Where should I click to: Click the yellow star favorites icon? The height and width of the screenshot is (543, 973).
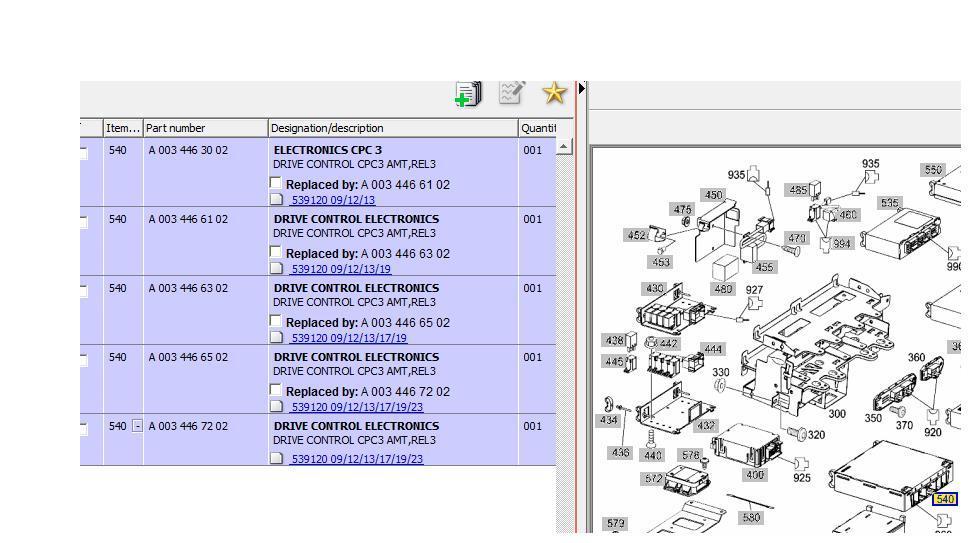pos(554,93)
